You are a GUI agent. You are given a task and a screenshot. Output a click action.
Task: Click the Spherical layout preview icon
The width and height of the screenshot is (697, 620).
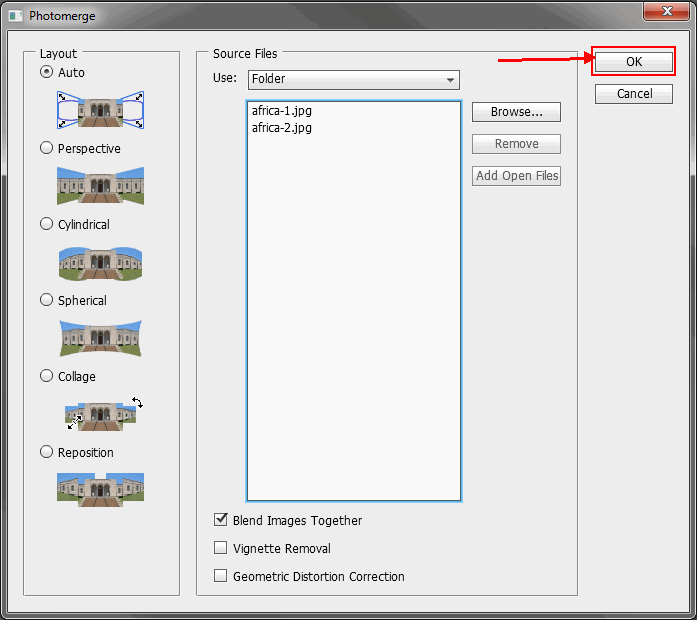point(100,337)
